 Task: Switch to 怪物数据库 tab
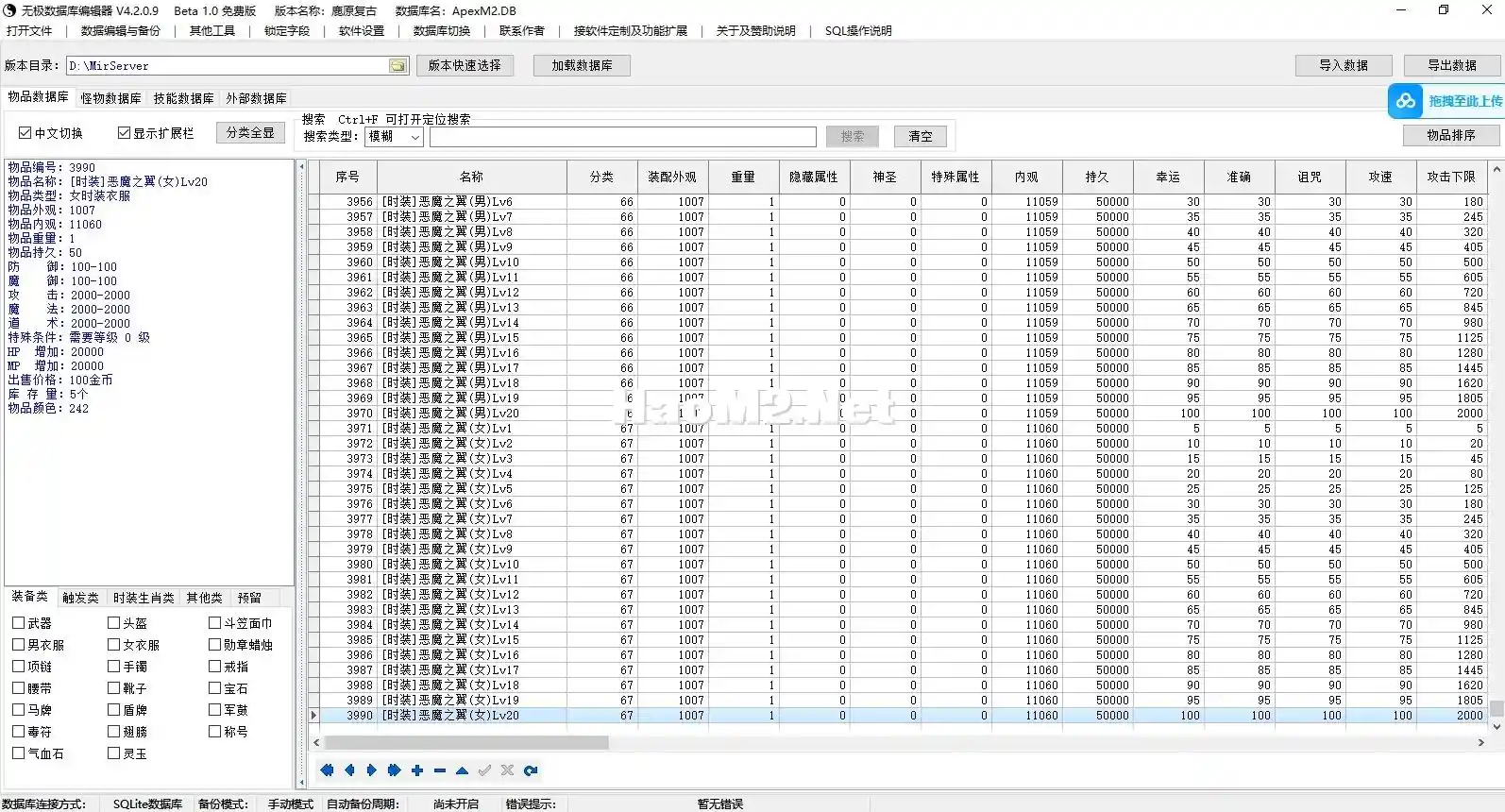point(110,98)
